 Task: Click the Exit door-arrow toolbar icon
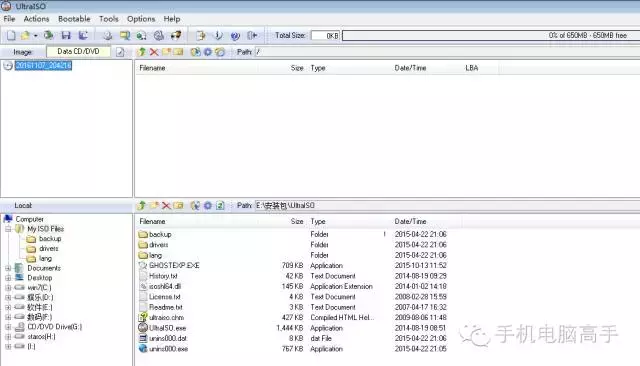pos(252,36)
